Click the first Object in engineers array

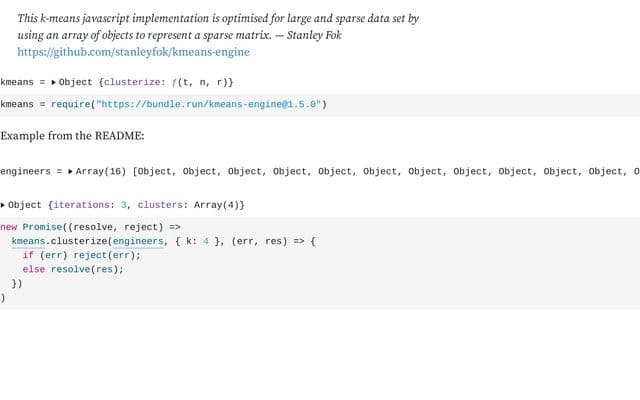pyautogui.click(x=154, y=171)
